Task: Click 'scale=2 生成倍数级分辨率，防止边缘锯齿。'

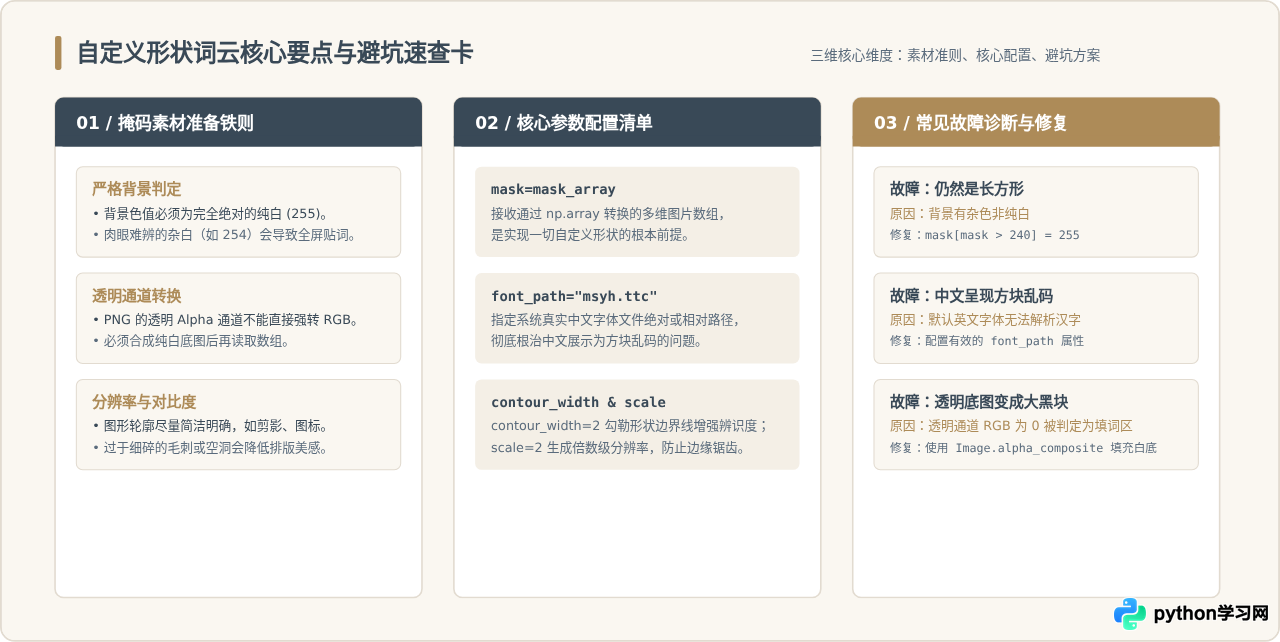Action: click(618, 448)
